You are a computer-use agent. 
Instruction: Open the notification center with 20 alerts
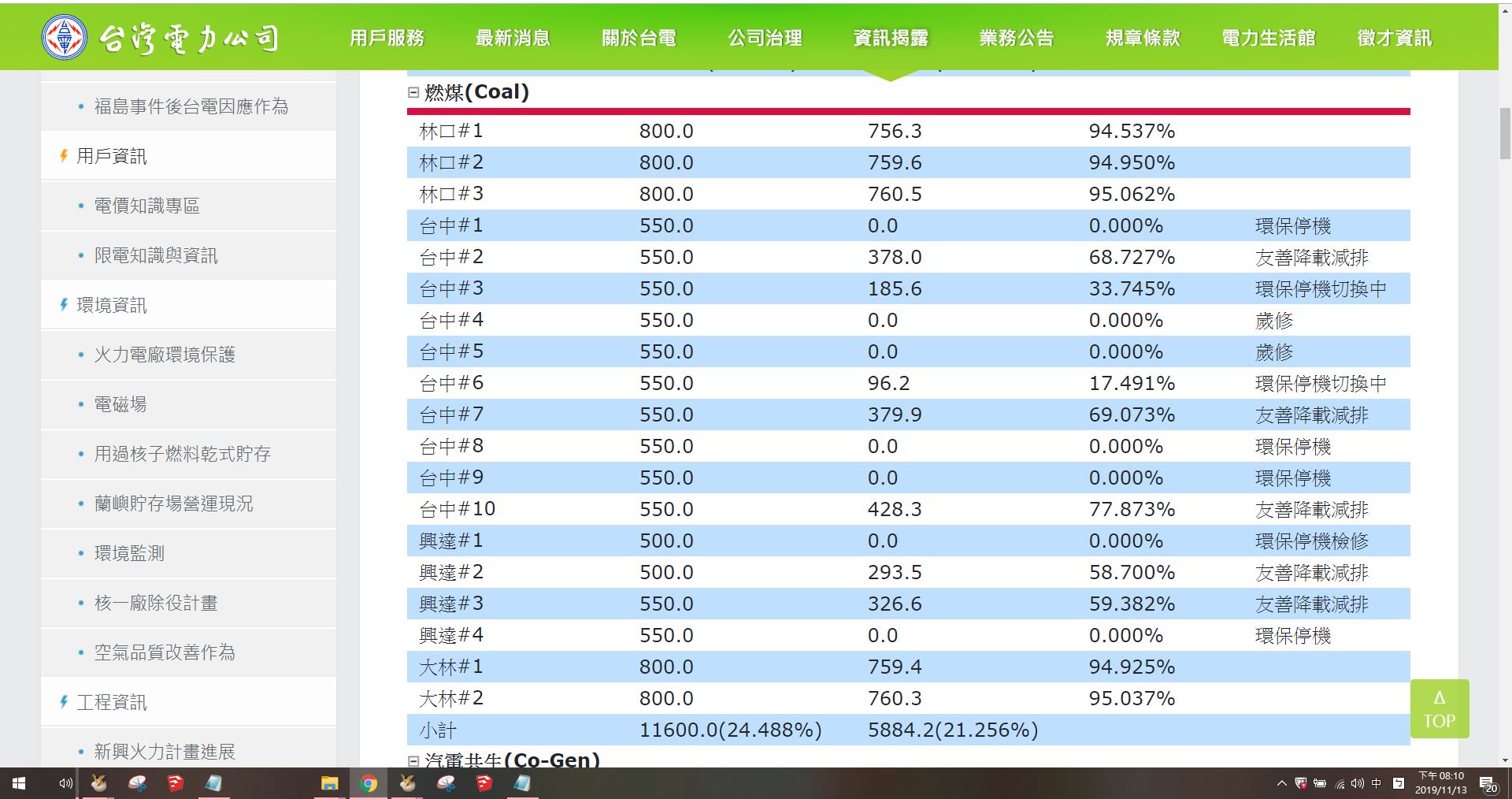(1488, 784)
